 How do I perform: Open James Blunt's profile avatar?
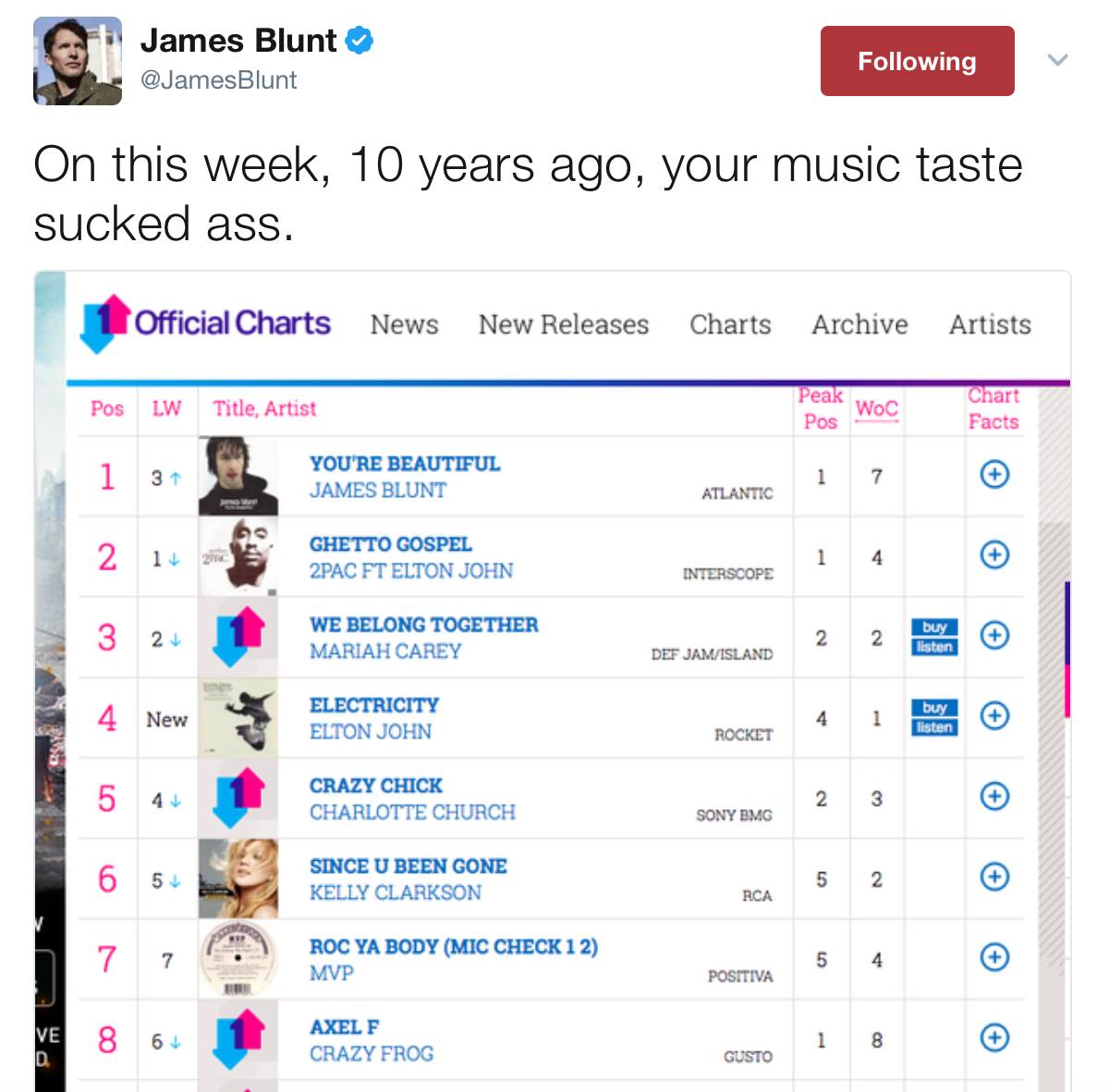click(78, 61)
